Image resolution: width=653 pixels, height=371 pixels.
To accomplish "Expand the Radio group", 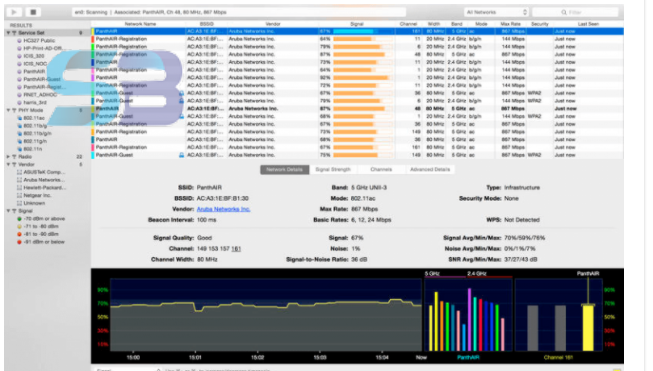I will pos(8,157).
